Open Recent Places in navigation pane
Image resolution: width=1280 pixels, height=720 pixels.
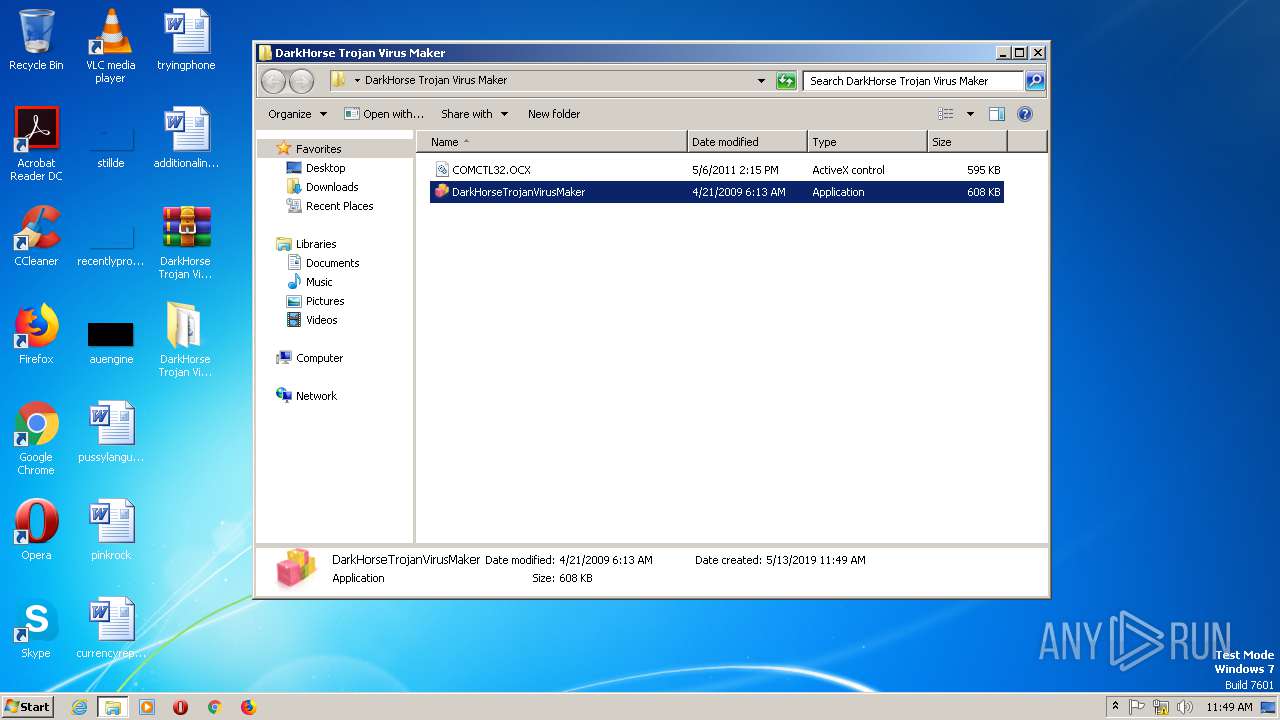point(330,206)
